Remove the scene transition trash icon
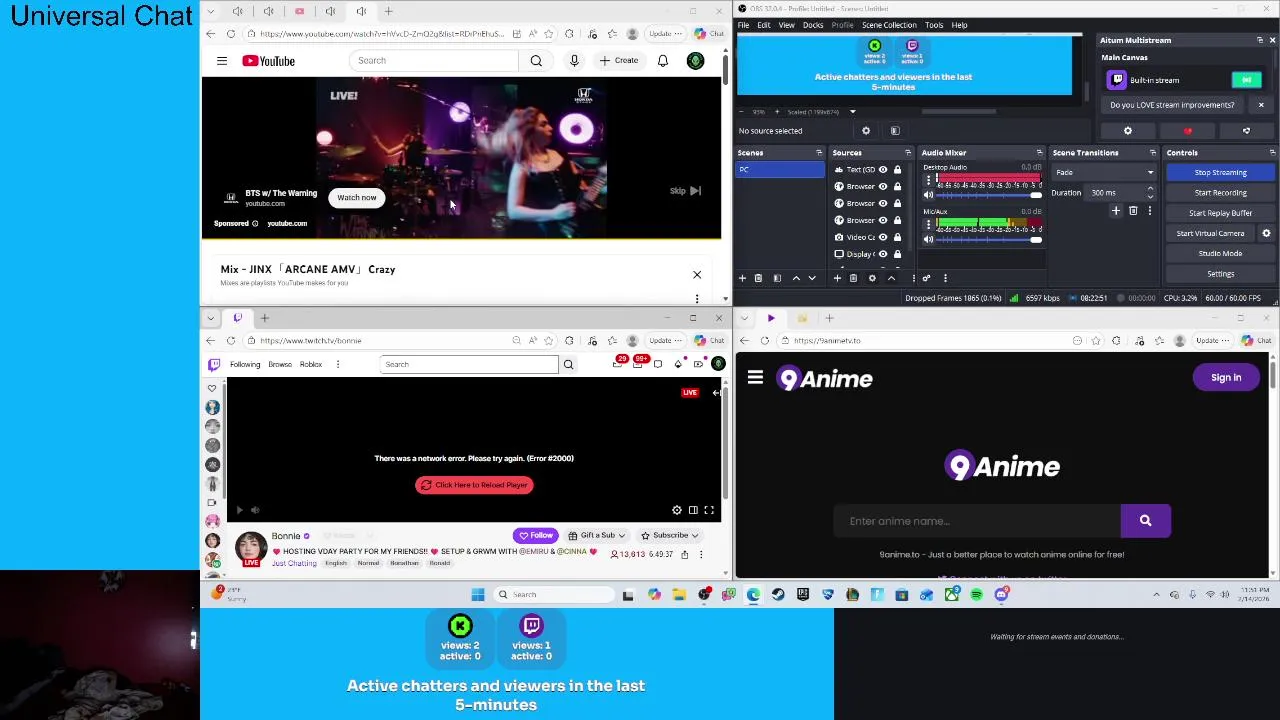This screenshot has height=720, width=1280. 1133,211
